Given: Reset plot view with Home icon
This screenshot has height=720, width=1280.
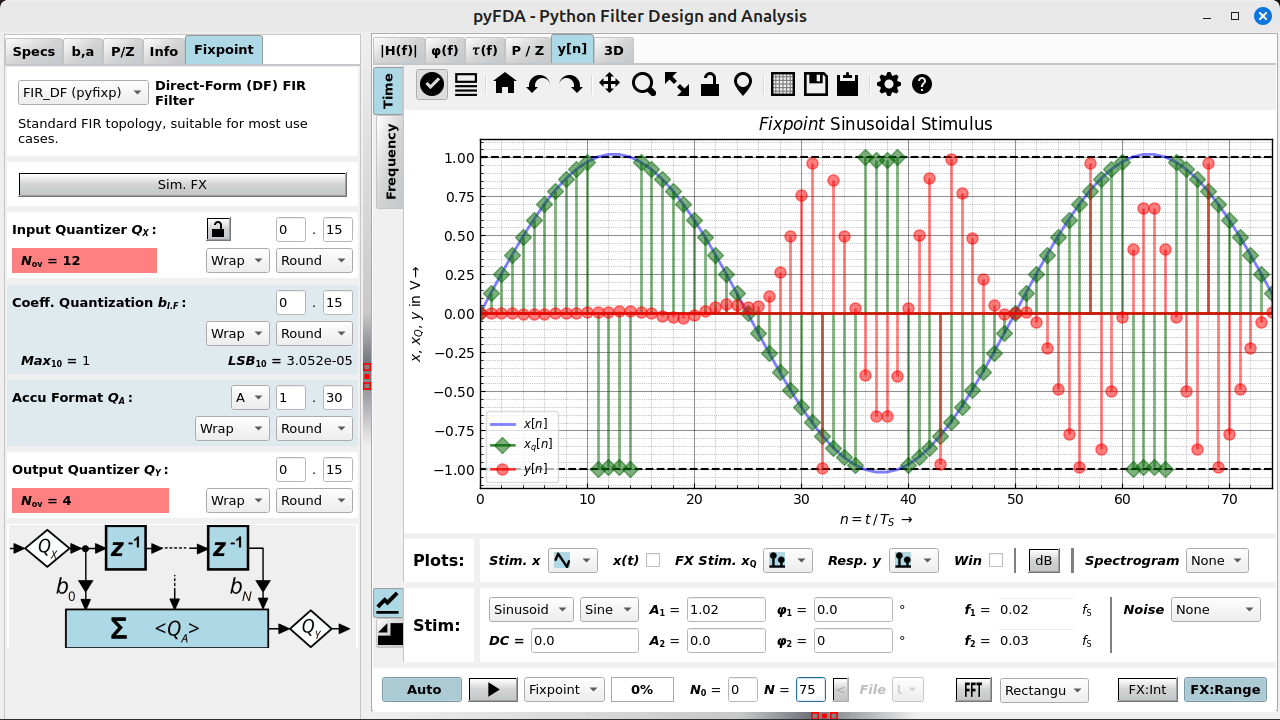Looking at the screenshot, I should (x=505, y=84).
